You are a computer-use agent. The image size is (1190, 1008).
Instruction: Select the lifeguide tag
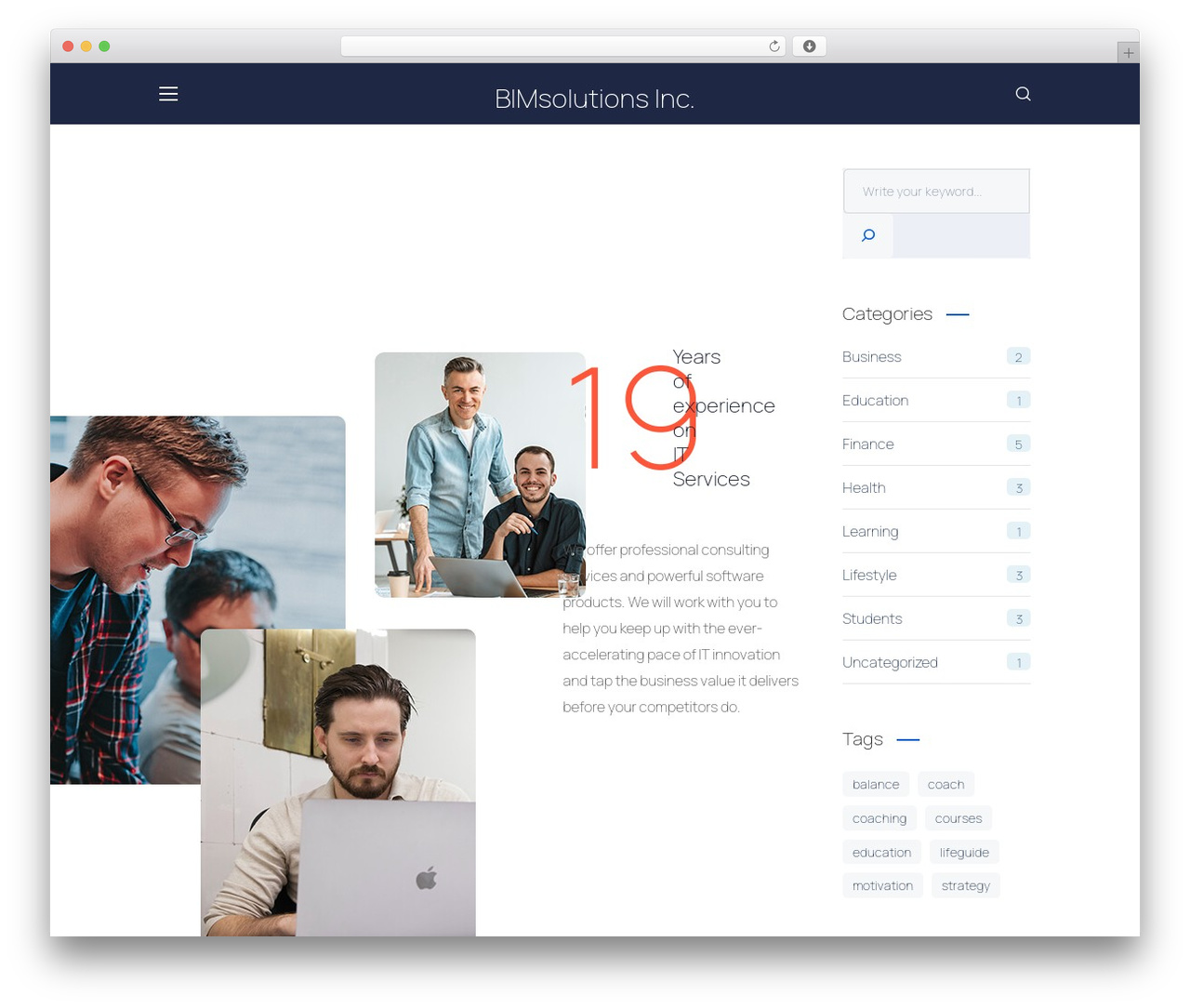(x=964, y=852)
